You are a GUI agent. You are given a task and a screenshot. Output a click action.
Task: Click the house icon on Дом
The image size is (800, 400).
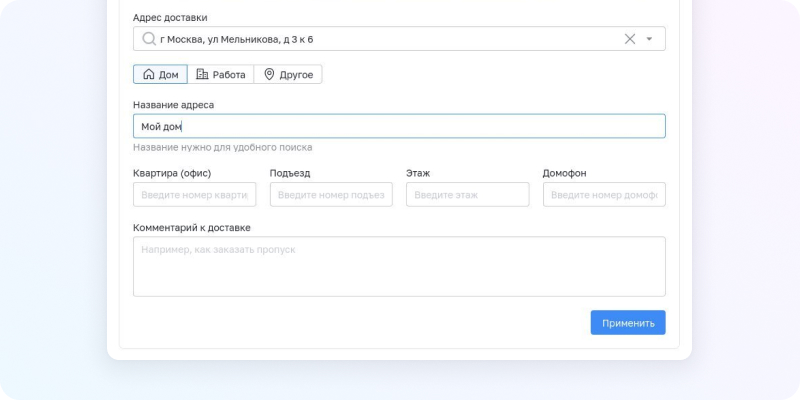pos(148,74)
